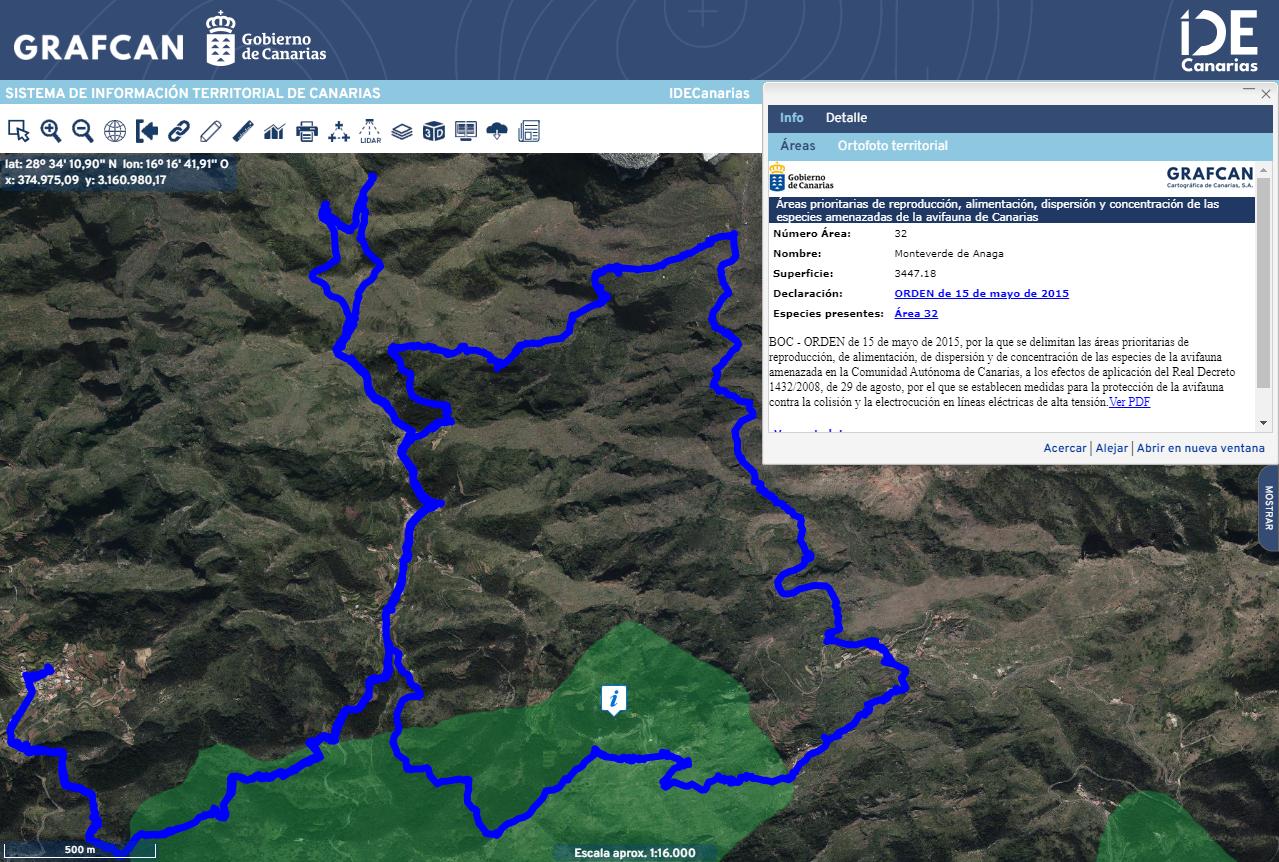
Task: Open the ORDEN de 15 de mayo link
Action: (982, 294)
